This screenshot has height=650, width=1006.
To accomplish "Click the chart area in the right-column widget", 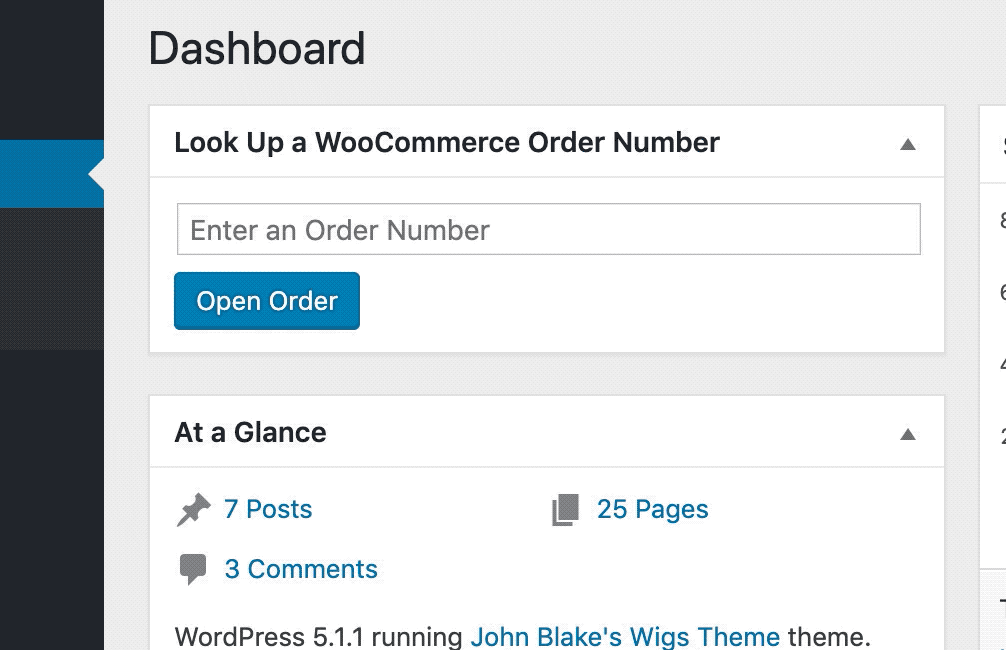I will point(995,380).
